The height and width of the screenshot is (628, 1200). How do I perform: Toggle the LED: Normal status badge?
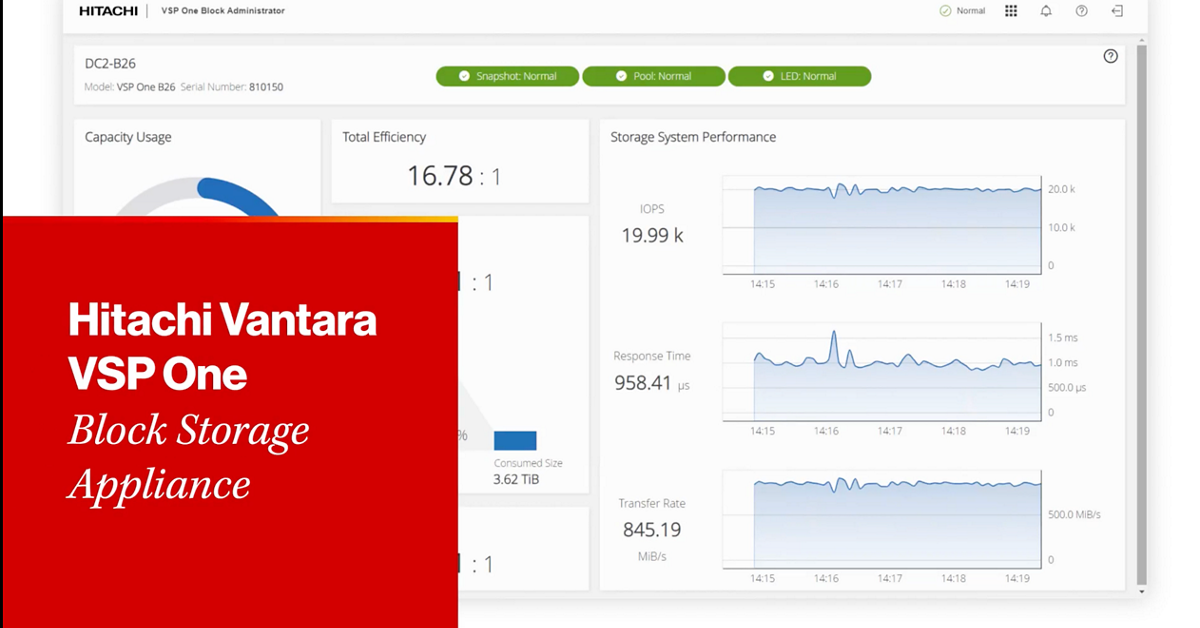[800, 76]
